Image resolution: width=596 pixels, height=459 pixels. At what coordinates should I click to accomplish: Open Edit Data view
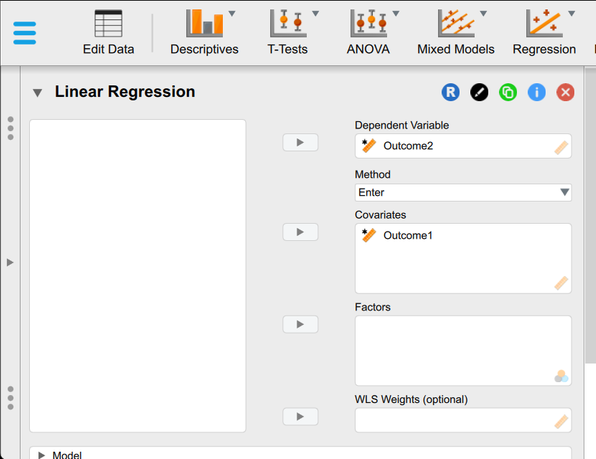(x=108, y=33)
